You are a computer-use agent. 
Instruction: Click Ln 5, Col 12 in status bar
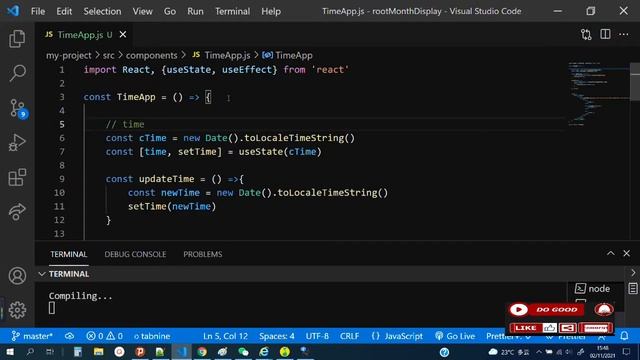point(225,336)
